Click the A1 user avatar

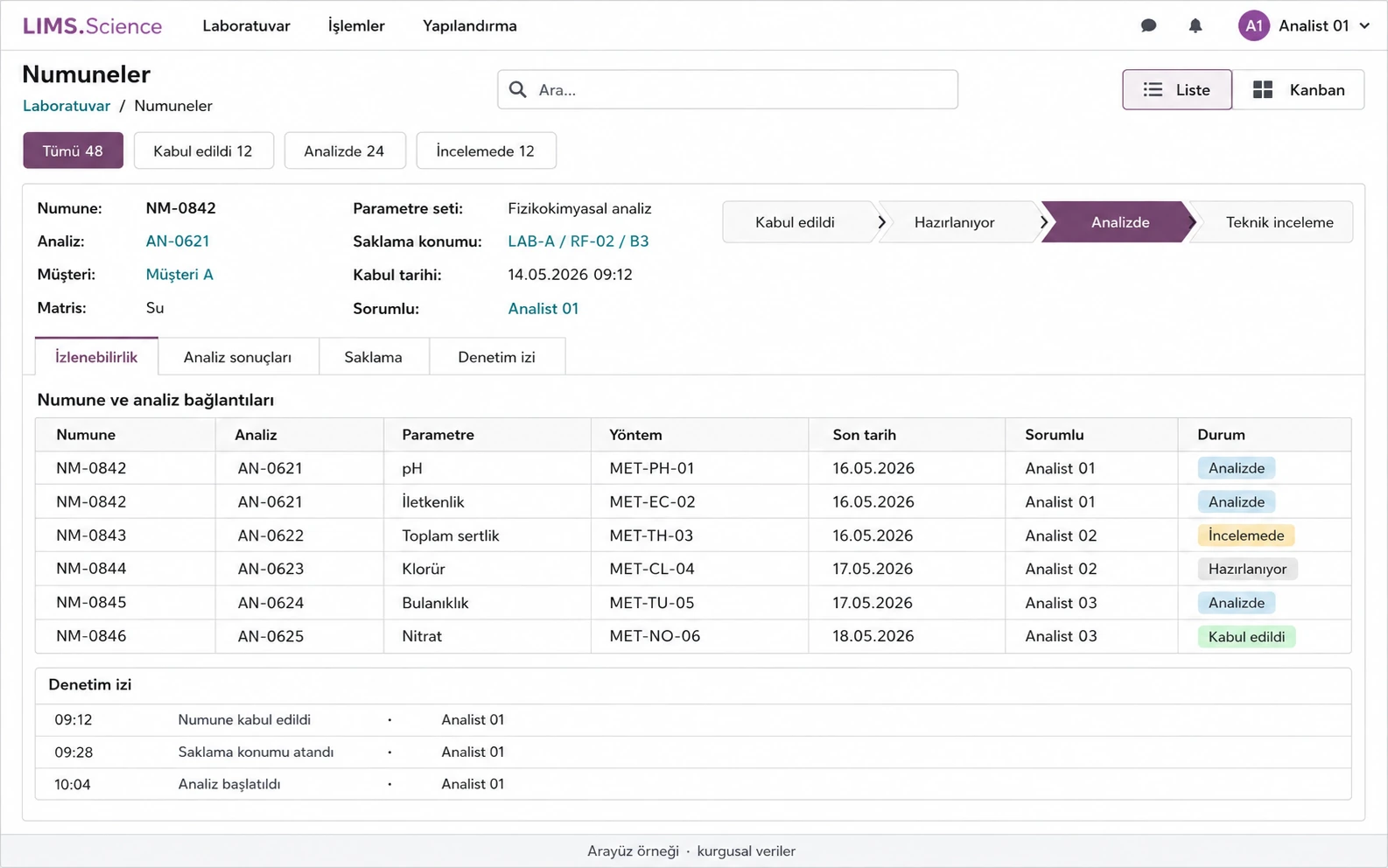click(x=1253, y=26)
